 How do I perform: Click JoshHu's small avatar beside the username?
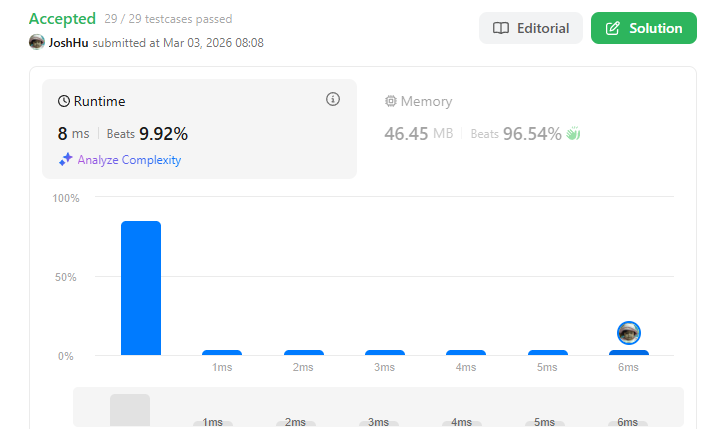37,42
